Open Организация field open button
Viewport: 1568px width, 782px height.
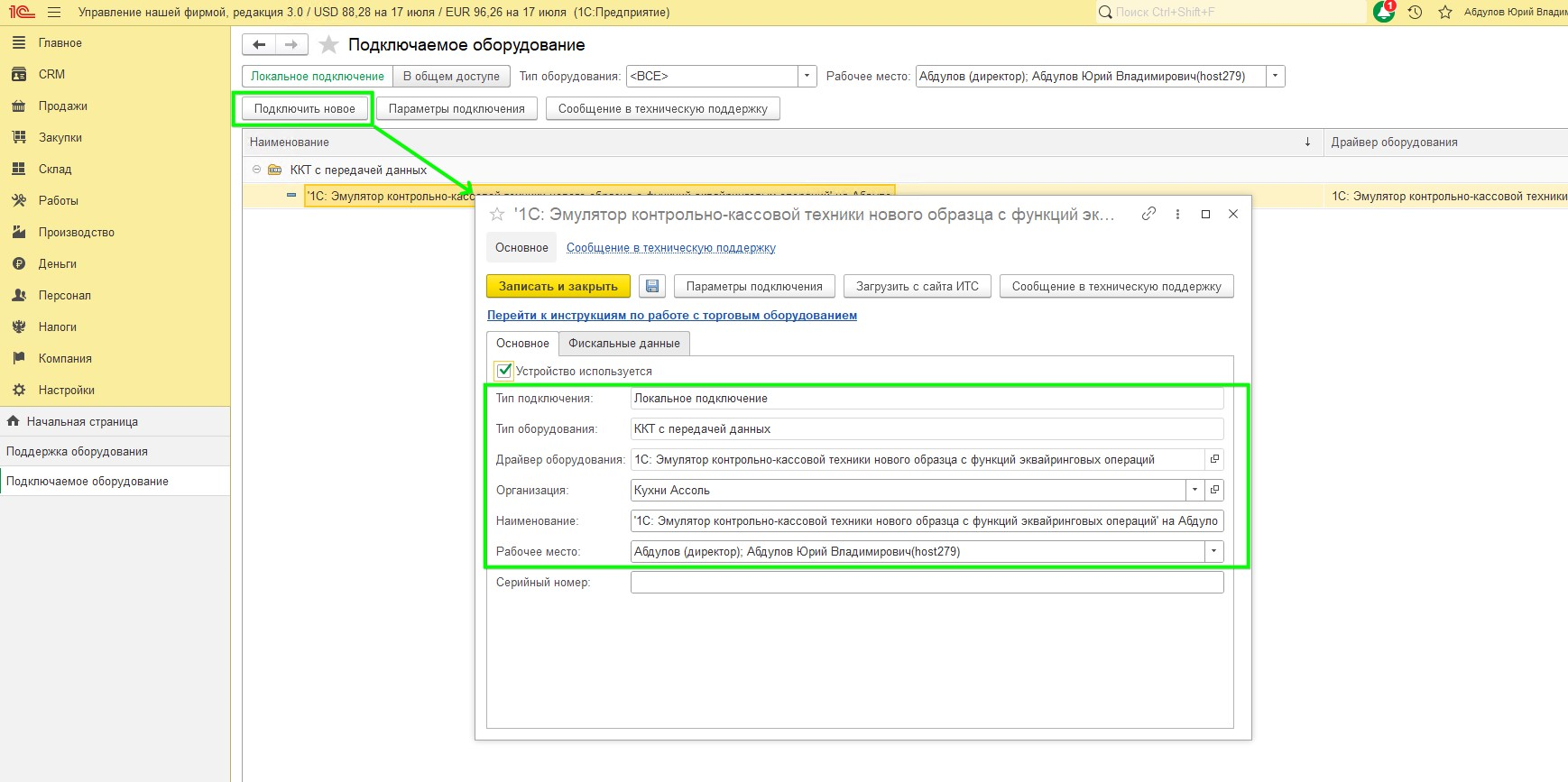tap(1214, 490)
